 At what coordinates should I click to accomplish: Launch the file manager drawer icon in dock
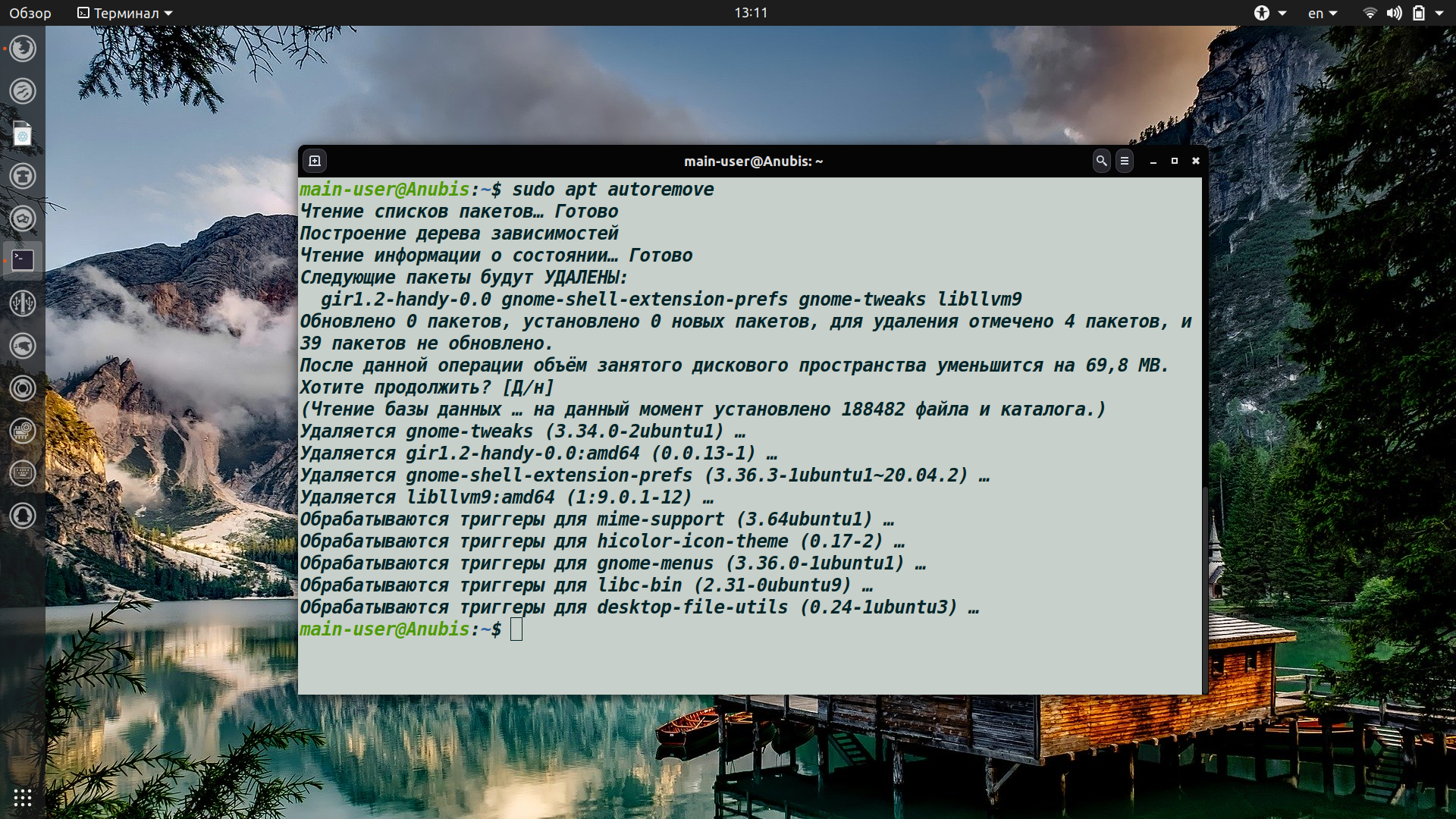23,176
